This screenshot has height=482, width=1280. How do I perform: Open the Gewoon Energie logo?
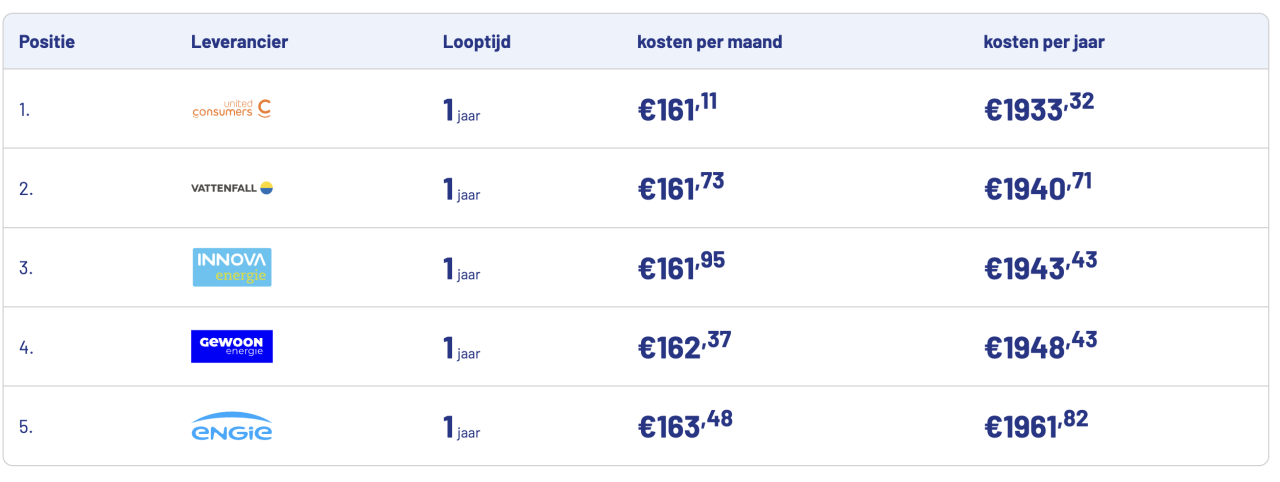click(x=232, y=346)
